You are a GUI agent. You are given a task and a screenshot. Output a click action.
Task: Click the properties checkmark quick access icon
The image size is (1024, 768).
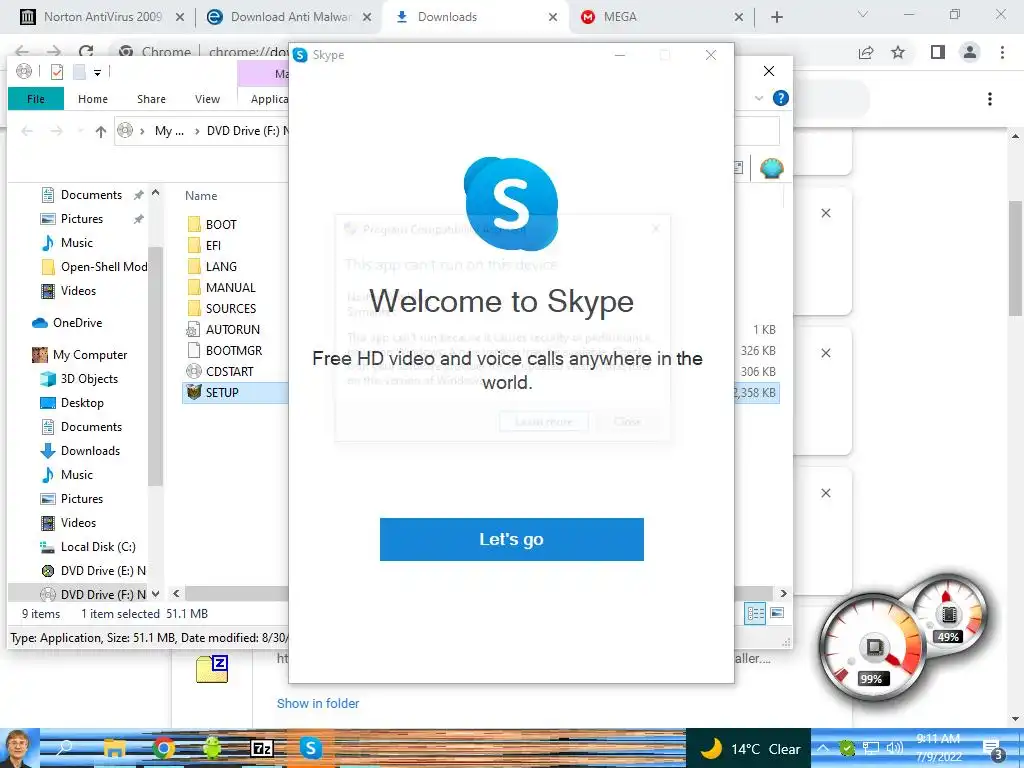(x=57, y=72)
